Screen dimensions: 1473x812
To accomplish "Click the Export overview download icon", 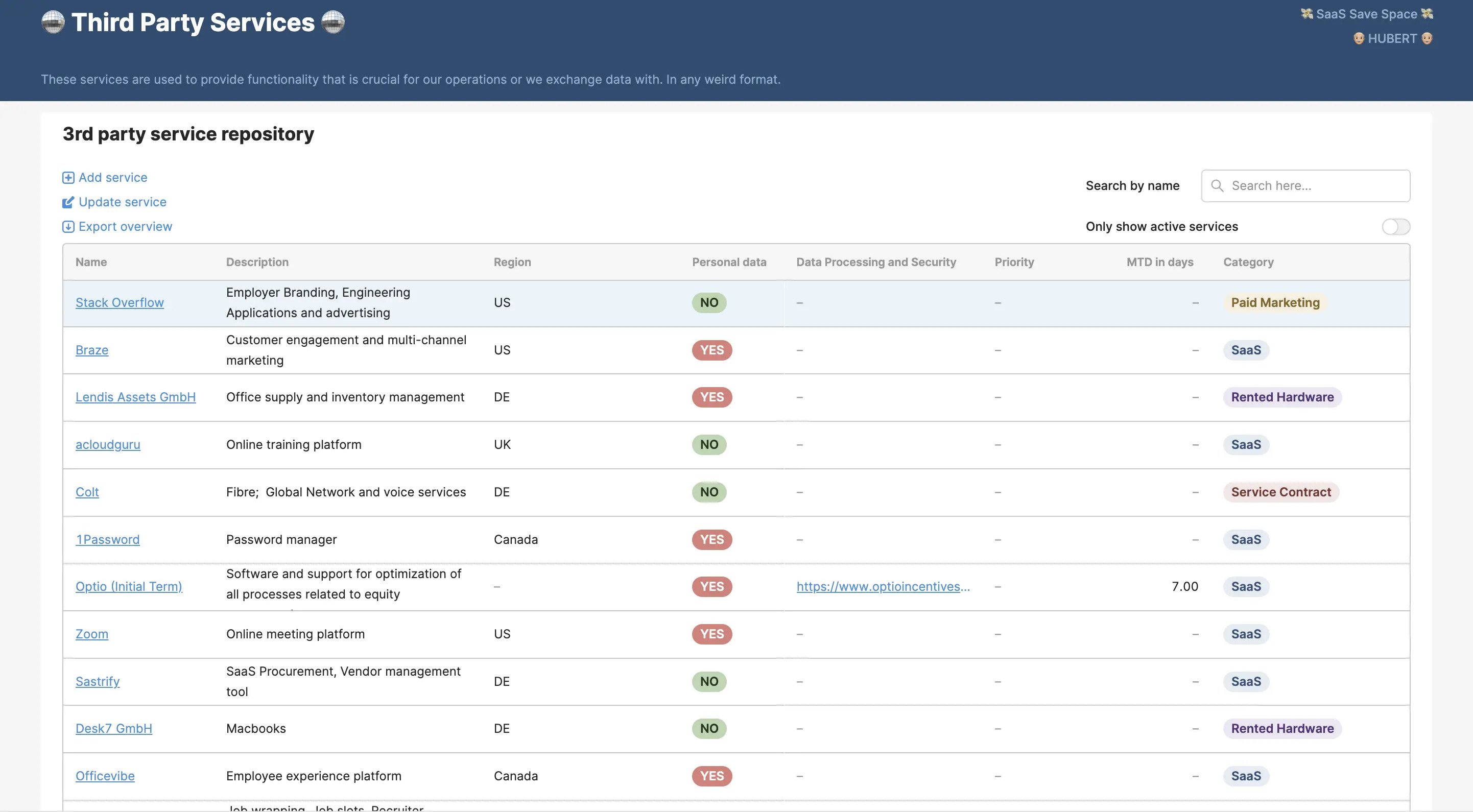I will pos(68,227).
